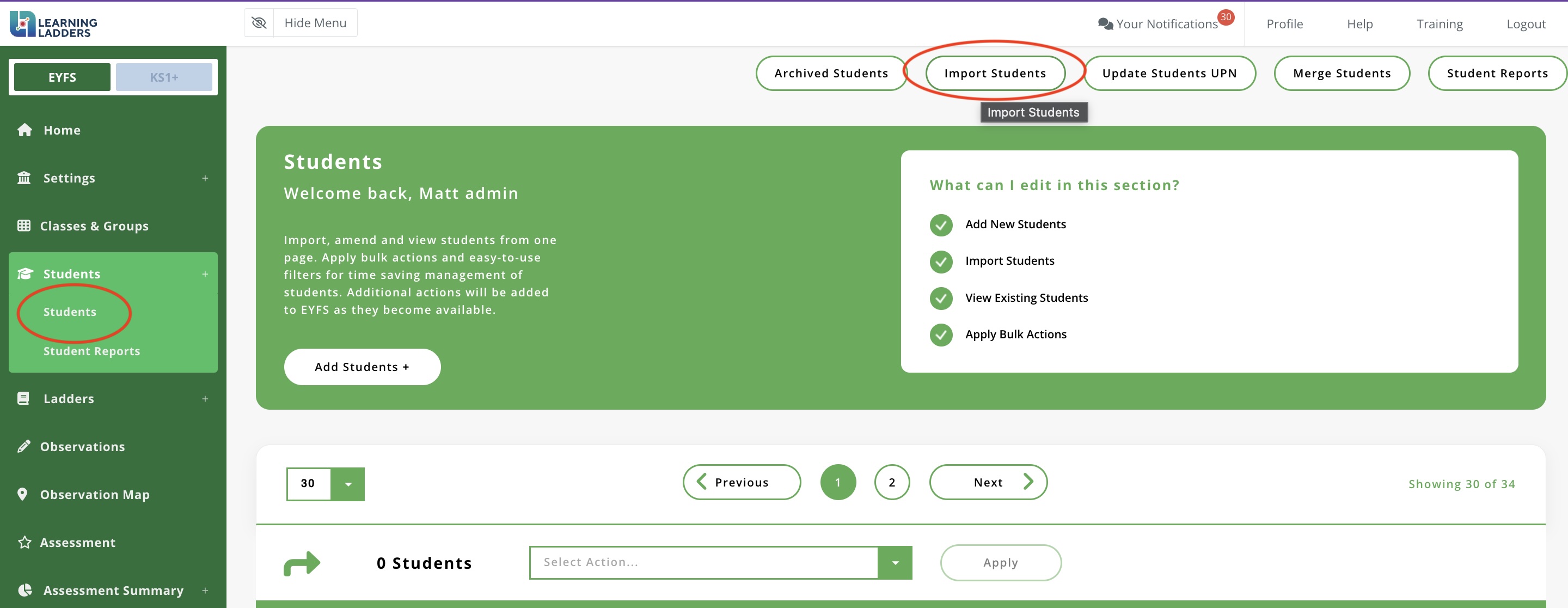Open Student Reports in sidebar submenu
The height and width of the screenshot is (608, 1568).
[91, 351]
